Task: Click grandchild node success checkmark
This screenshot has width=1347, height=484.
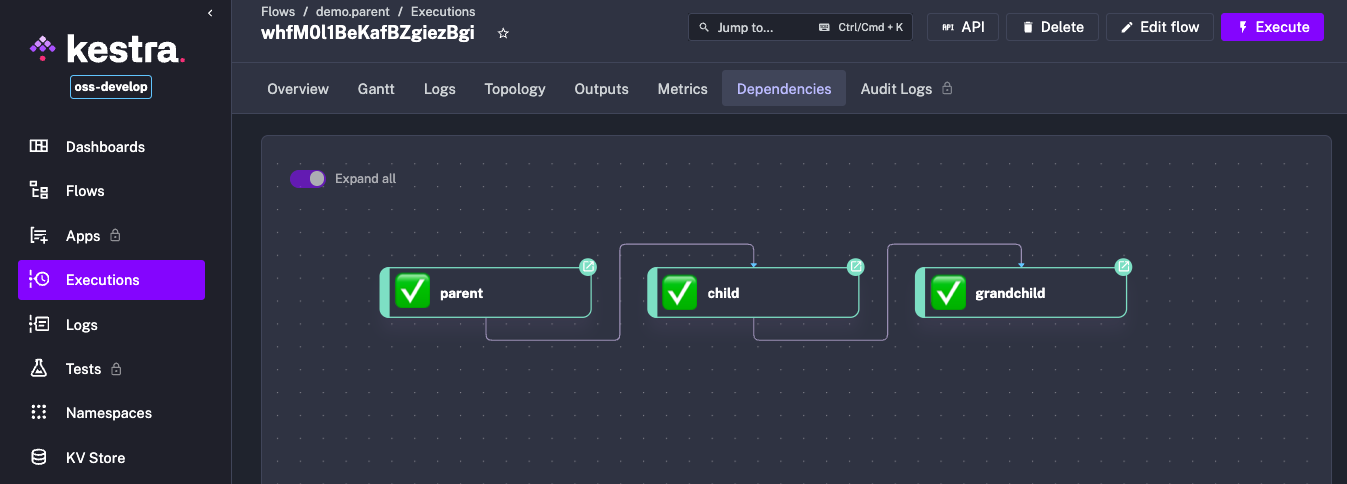Action: pyautogui.click(x=948, y=292)
